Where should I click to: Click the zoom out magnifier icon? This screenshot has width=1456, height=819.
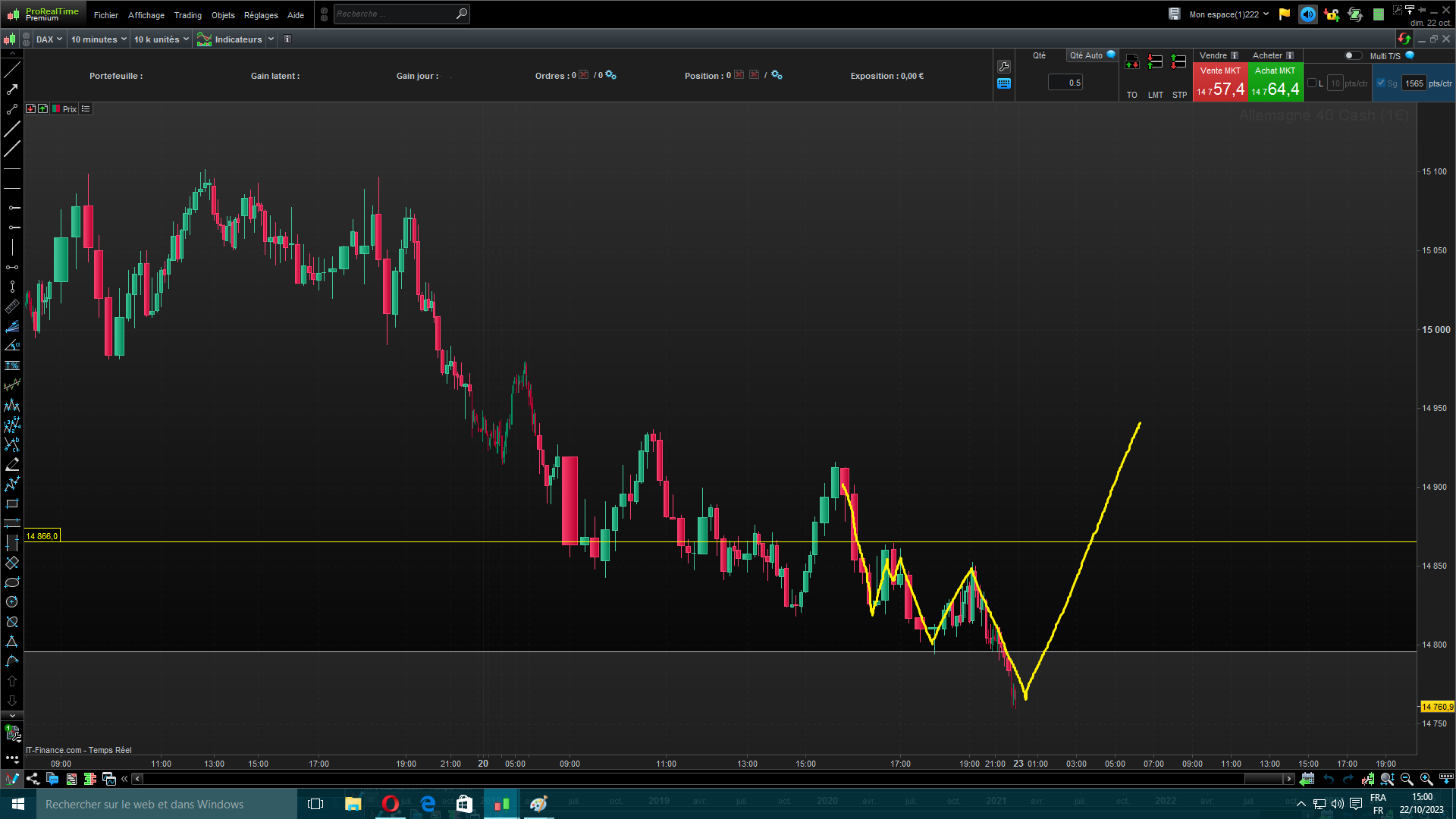coord(1407,779)
